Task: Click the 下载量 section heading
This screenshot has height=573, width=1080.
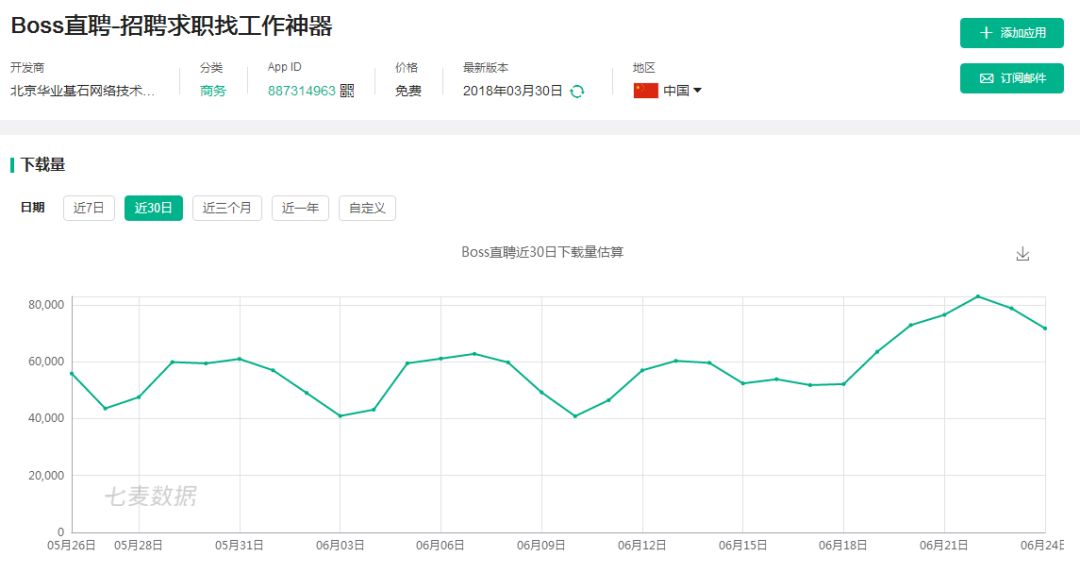Action: [43, 165]
